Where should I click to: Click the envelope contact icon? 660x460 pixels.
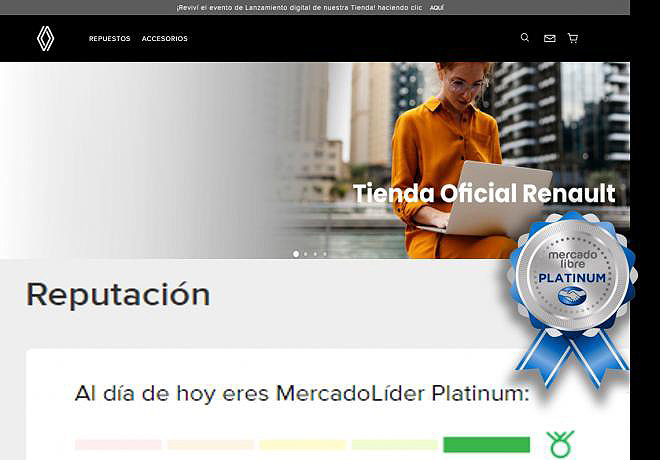tap(549, 38)
